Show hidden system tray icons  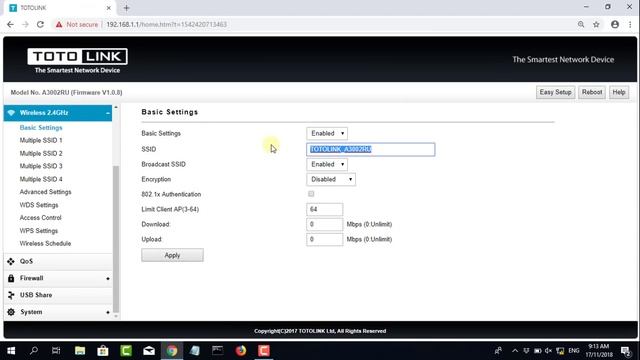pyautogui.click(x=515, y=351)
